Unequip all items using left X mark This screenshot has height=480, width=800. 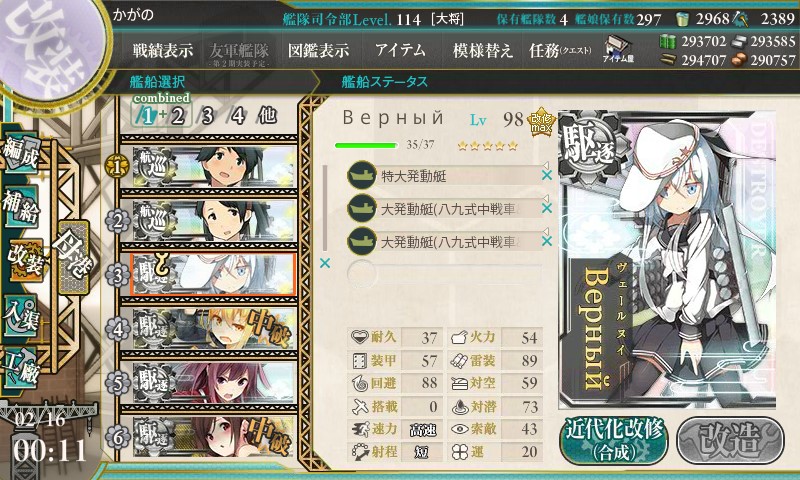(324, 263)
